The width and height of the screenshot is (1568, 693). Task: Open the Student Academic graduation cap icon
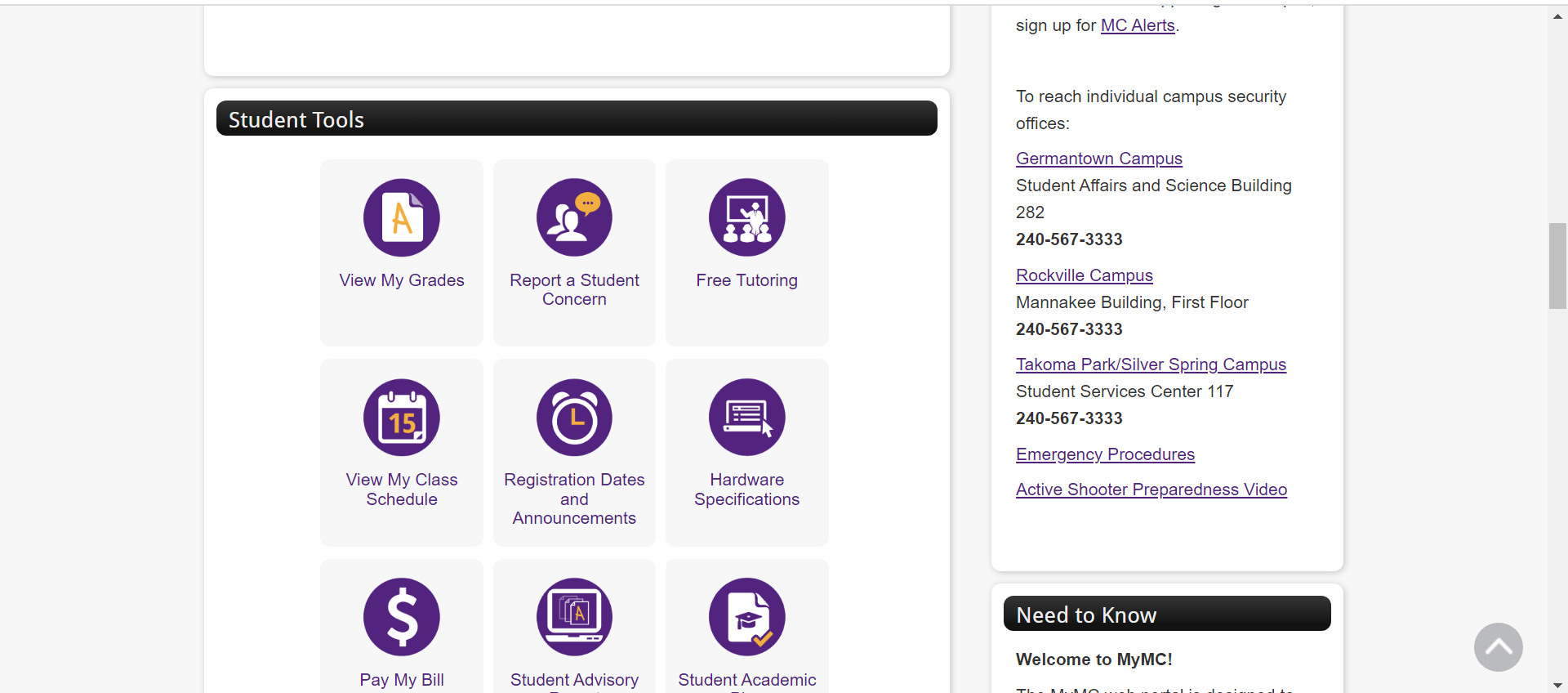[x=746, y=617]
